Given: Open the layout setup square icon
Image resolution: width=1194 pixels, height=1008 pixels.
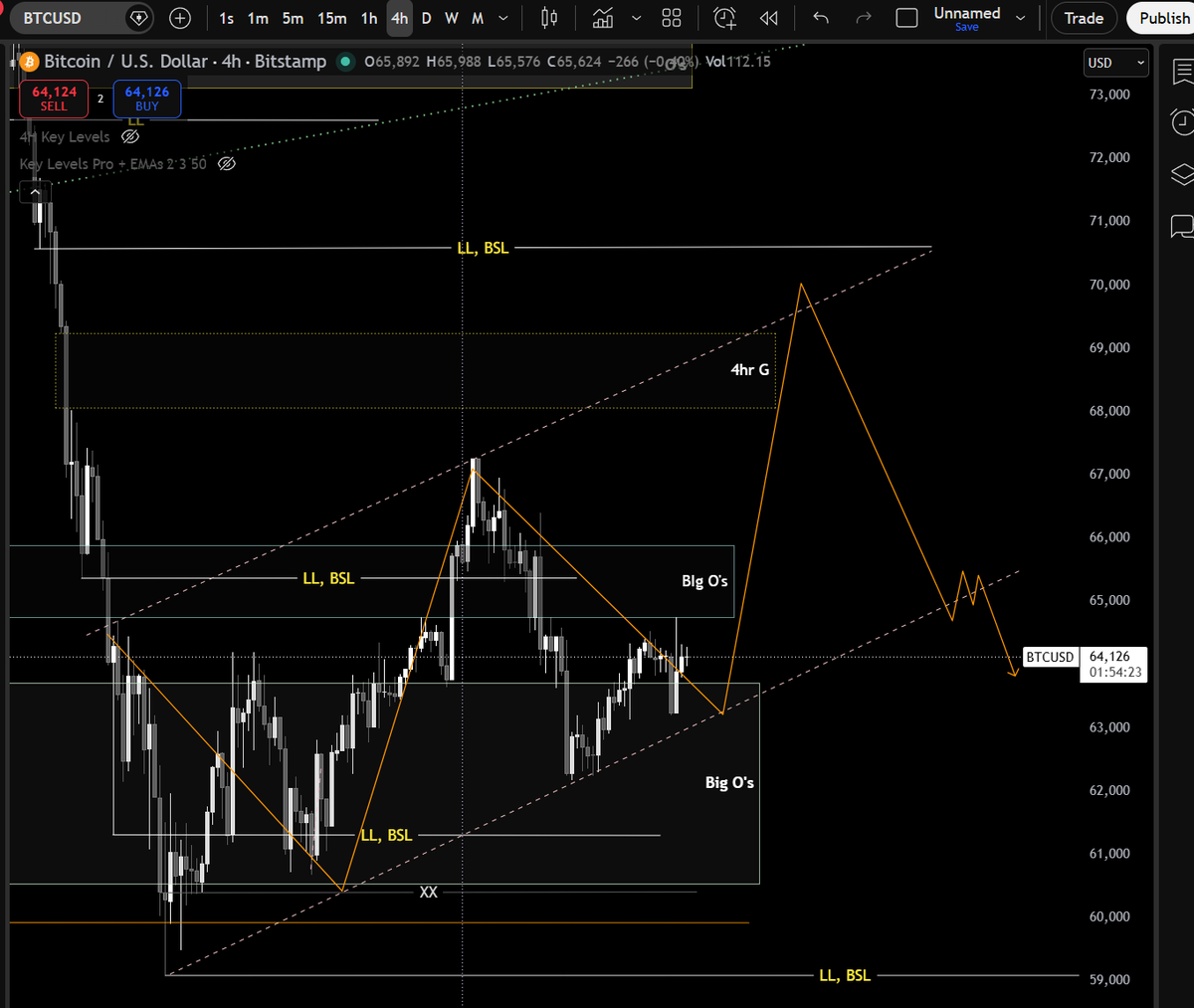Looking at the screenshot, I should 906,18.
